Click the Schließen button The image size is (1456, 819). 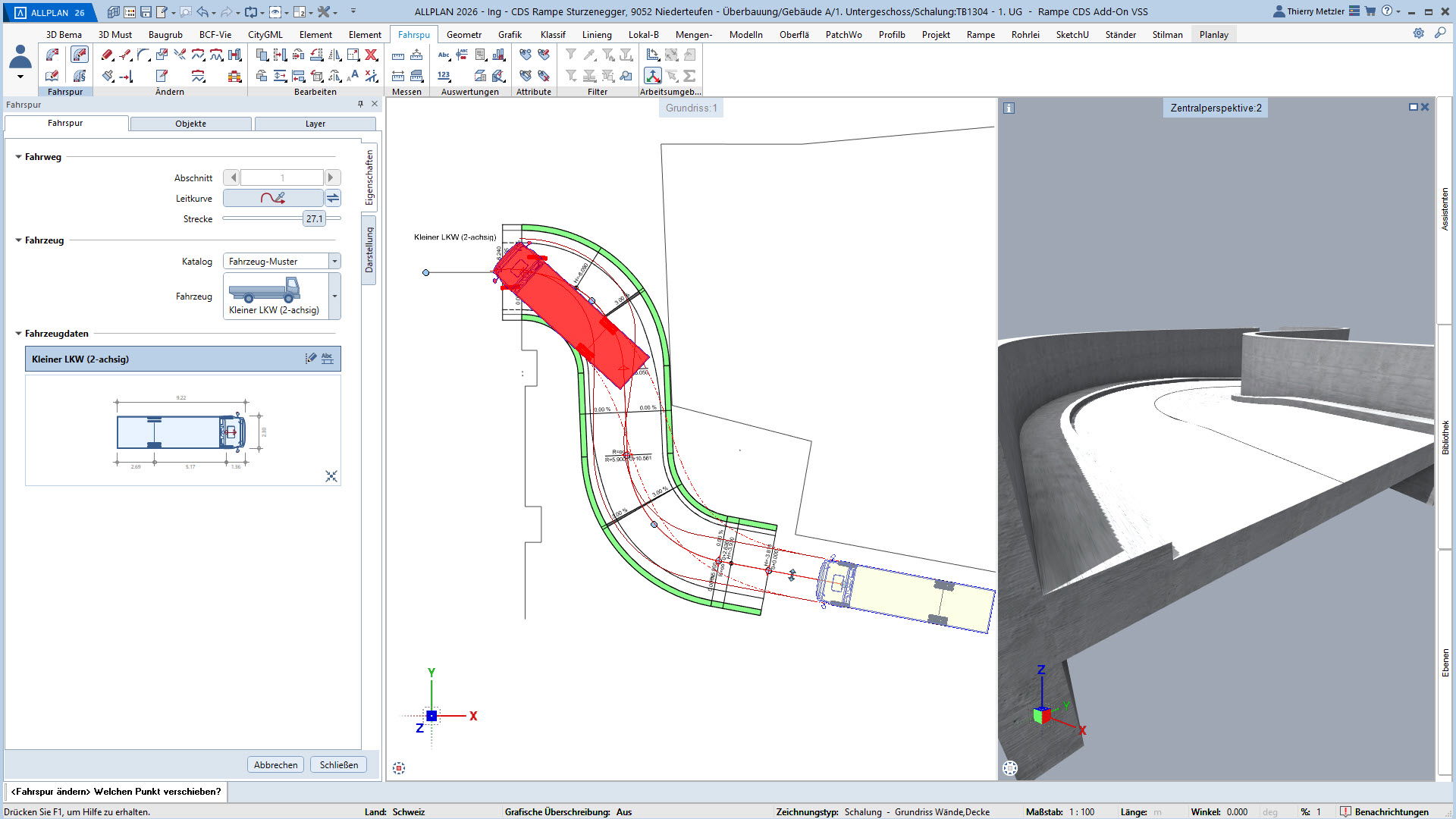(338, 764)
